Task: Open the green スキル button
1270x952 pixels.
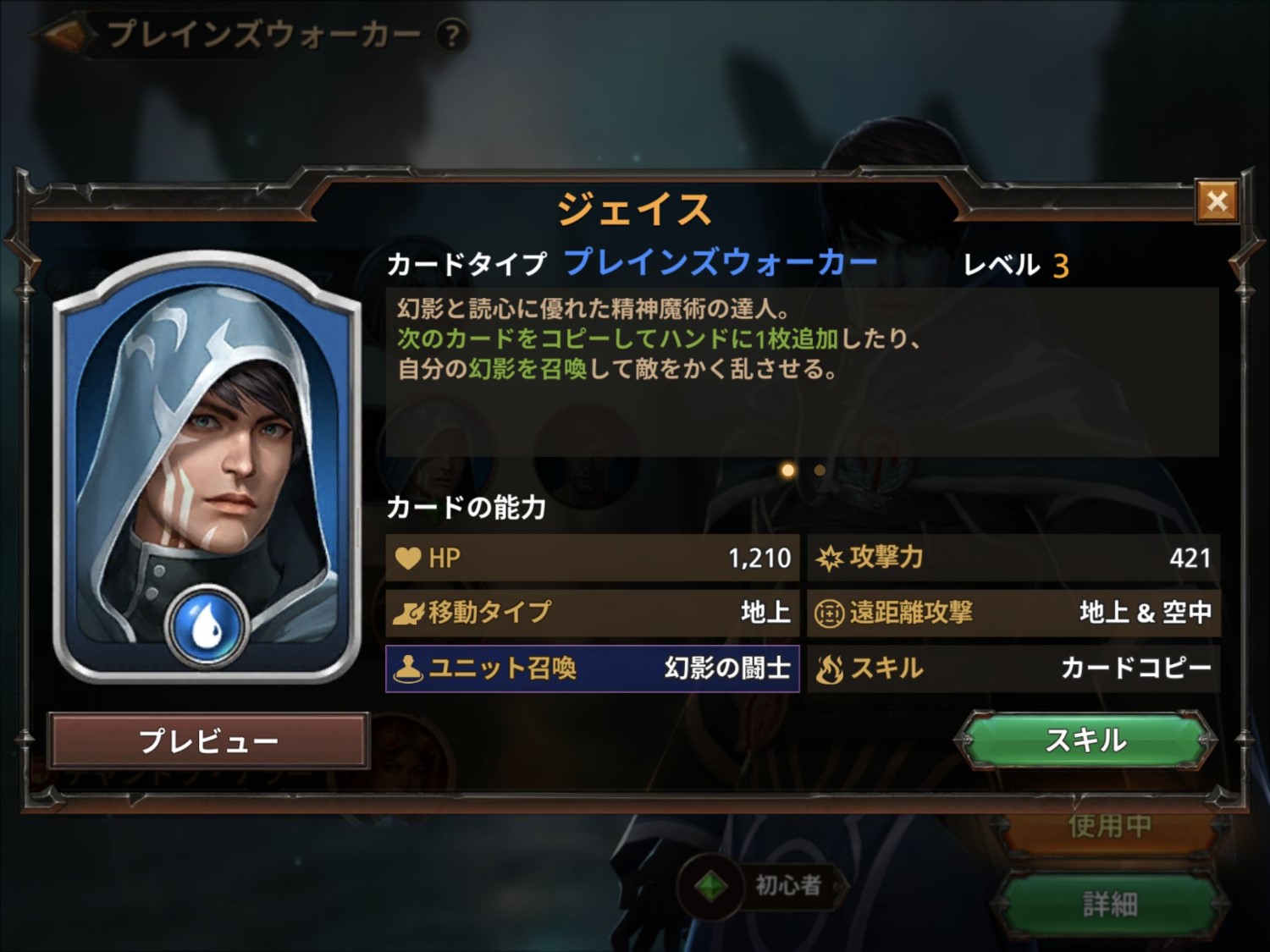Action: tap(1085, 740)
